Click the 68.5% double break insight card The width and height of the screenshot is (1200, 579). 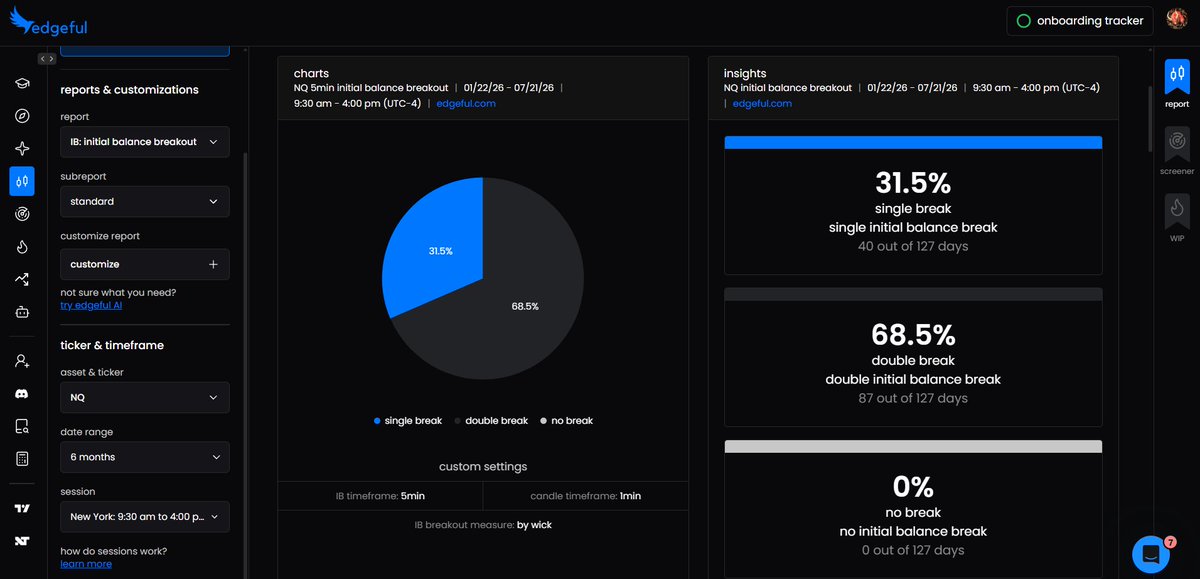point(913,357)
